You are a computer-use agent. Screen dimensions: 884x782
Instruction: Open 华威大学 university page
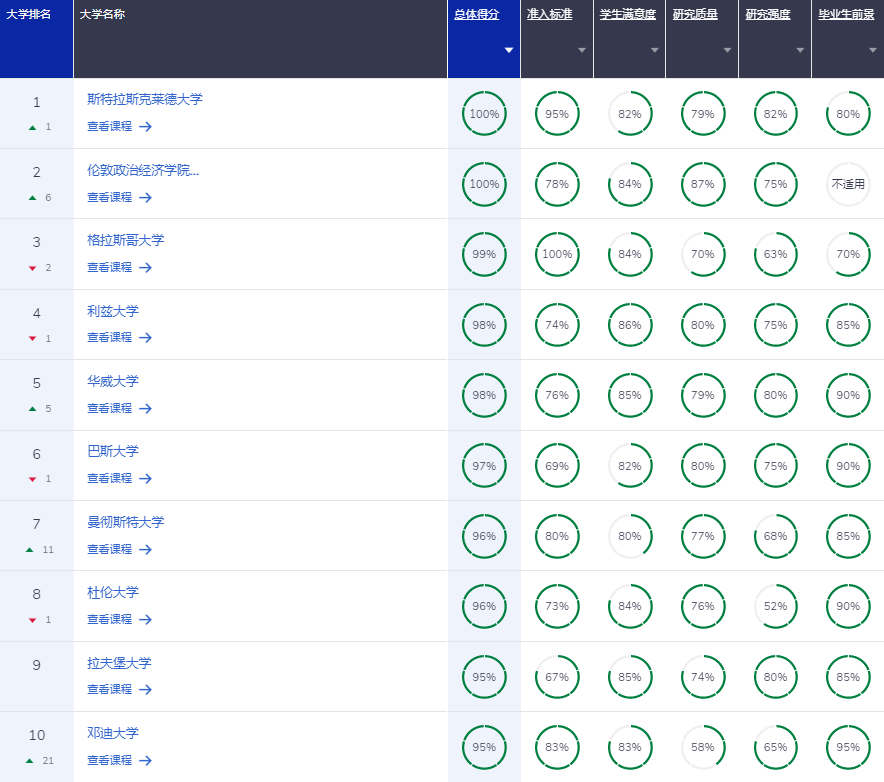click(x=113, y=381)
